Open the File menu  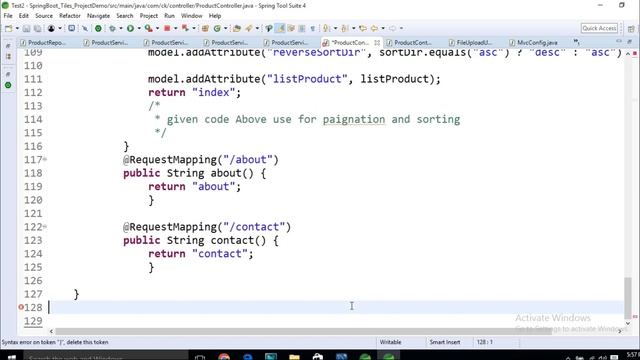(8, 16)
